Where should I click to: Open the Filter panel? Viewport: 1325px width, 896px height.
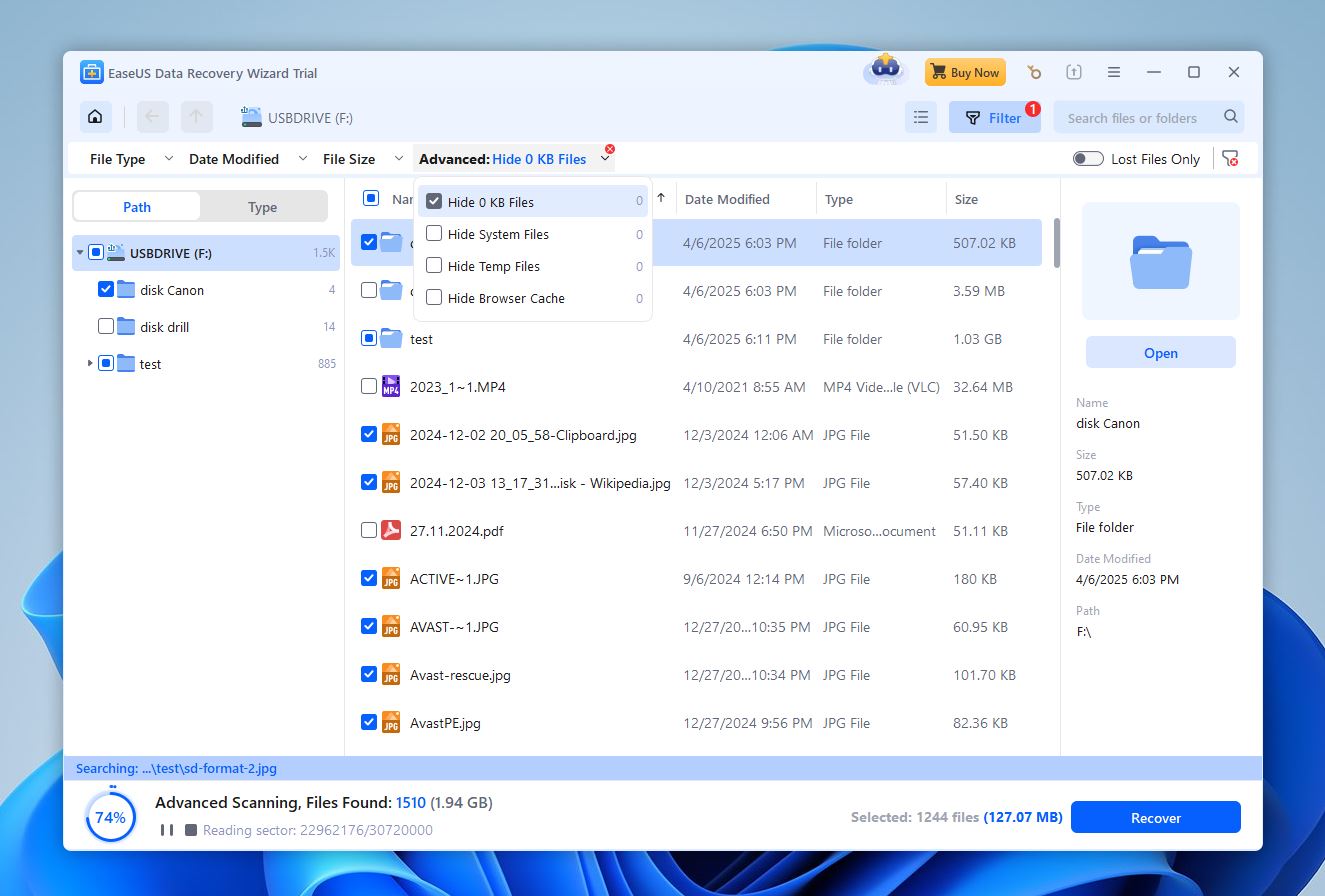994,116
